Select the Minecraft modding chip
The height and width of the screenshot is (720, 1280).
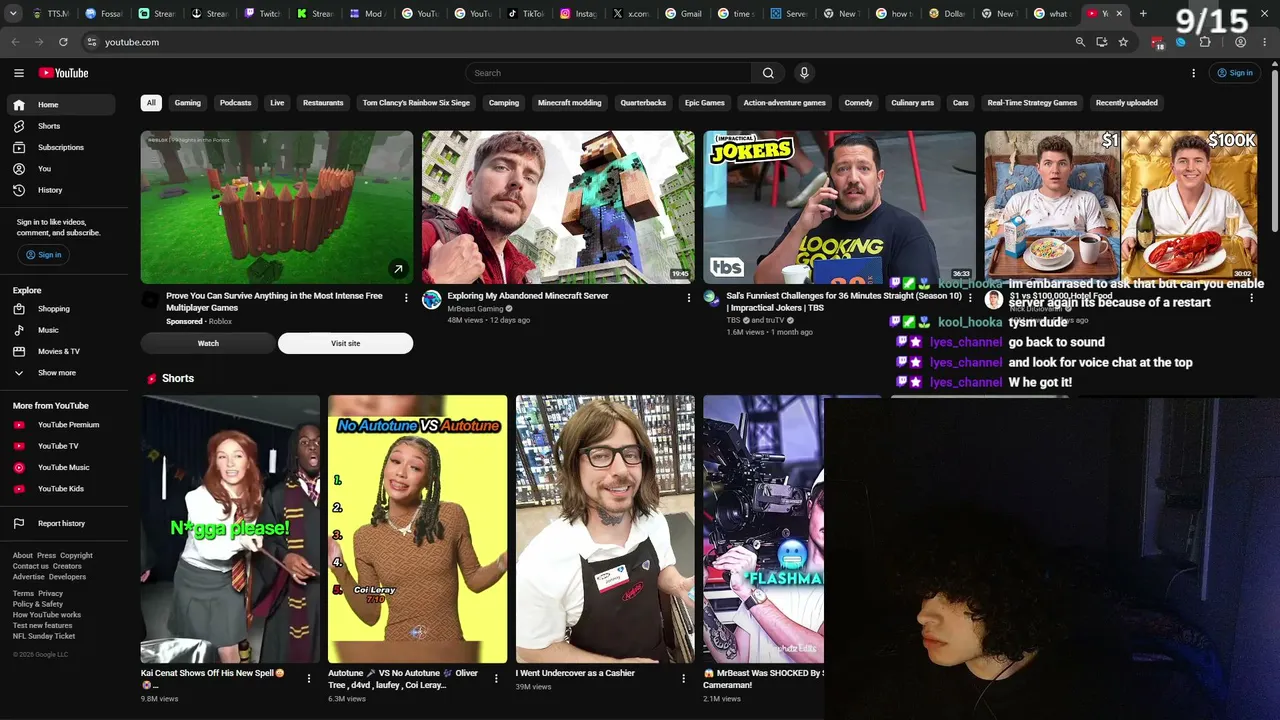570,103
